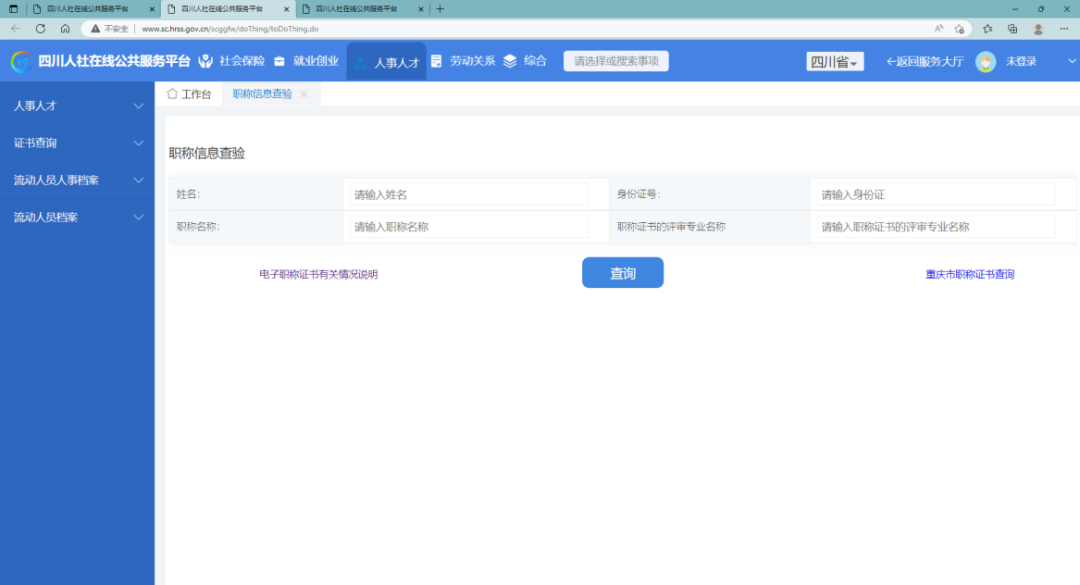Open the 就业创业 section via its briefcase icon
Viewport: 1080px width, 585px height.
[281, 60]
